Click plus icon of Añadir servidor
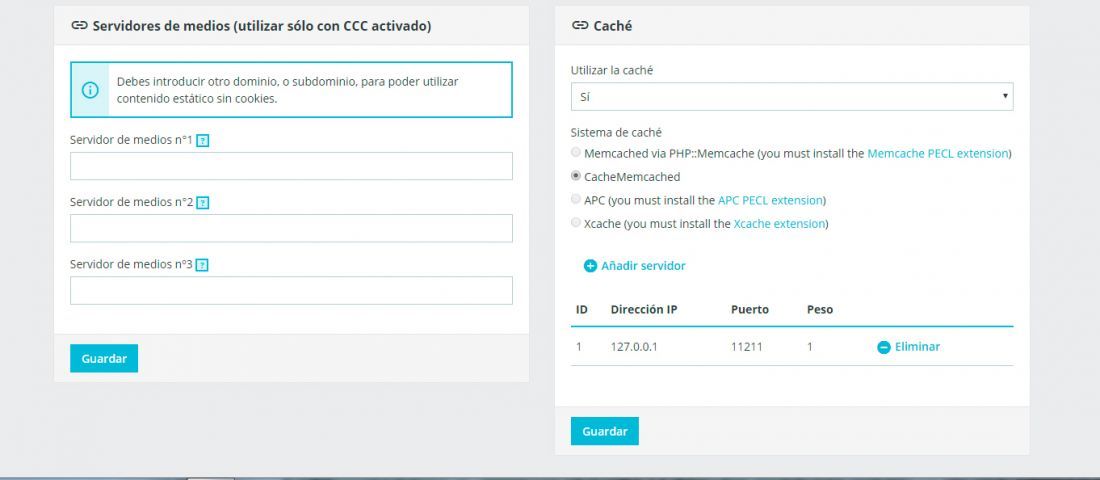This screenshot has width=1100, height=480. [x=591, y=266]
